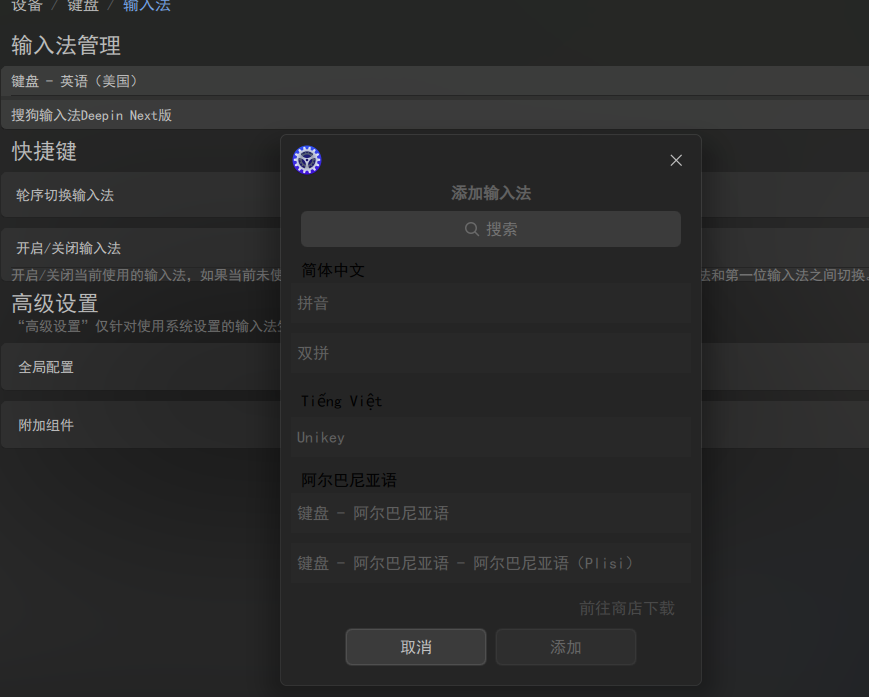
Task: Close the 添加输入法 dialog with the X
Action: pos(676,161)
